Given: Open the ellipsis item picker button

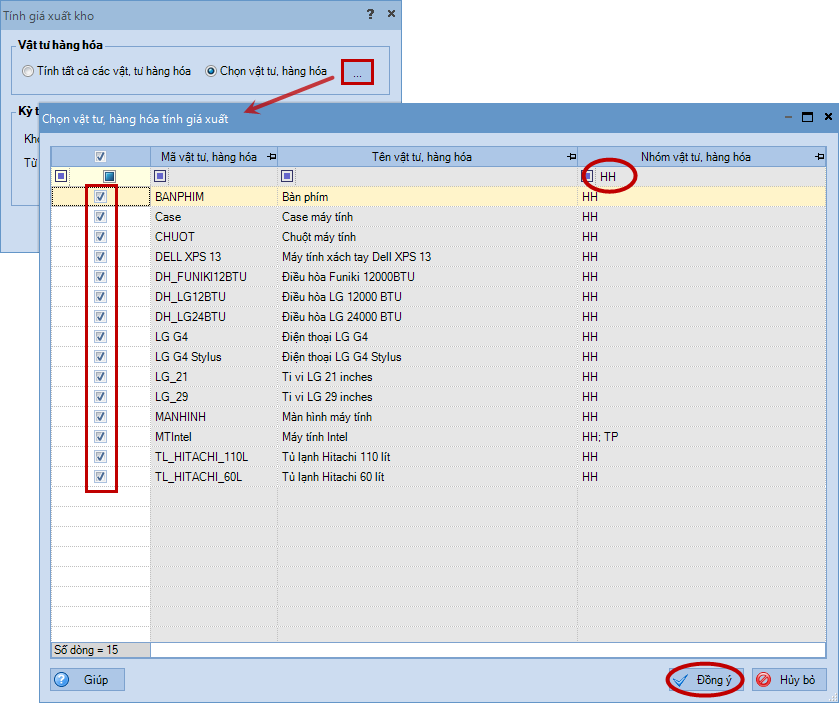Looking at the screenshot, I should [x=357, y=72].
